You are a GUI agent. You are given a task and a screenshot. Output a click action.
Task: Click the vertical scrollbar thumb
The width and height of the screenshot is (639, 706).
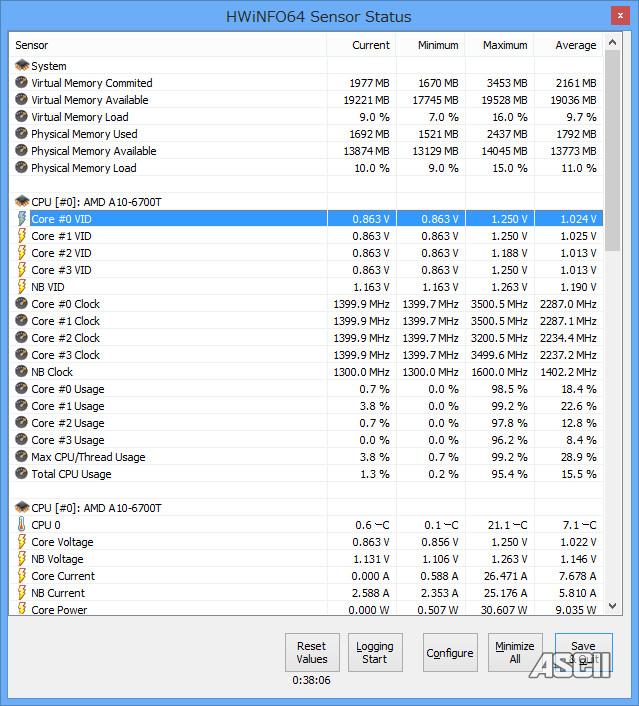coord(612,150)
